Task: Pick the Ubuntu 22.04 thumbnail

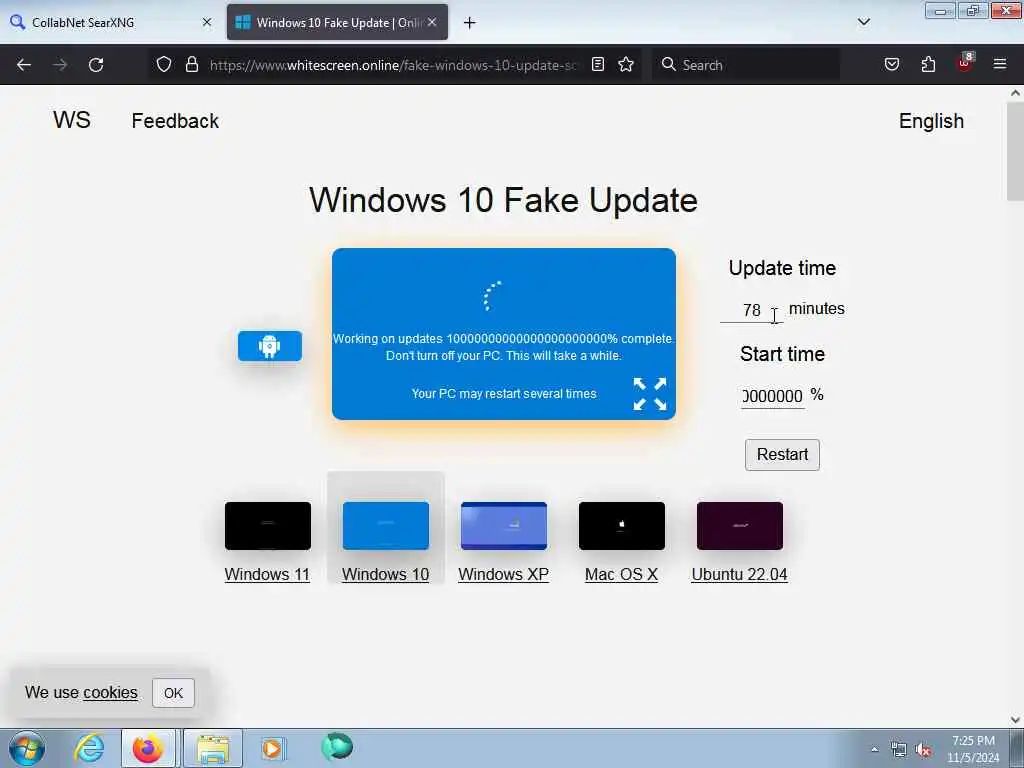Action: point(740,526)
